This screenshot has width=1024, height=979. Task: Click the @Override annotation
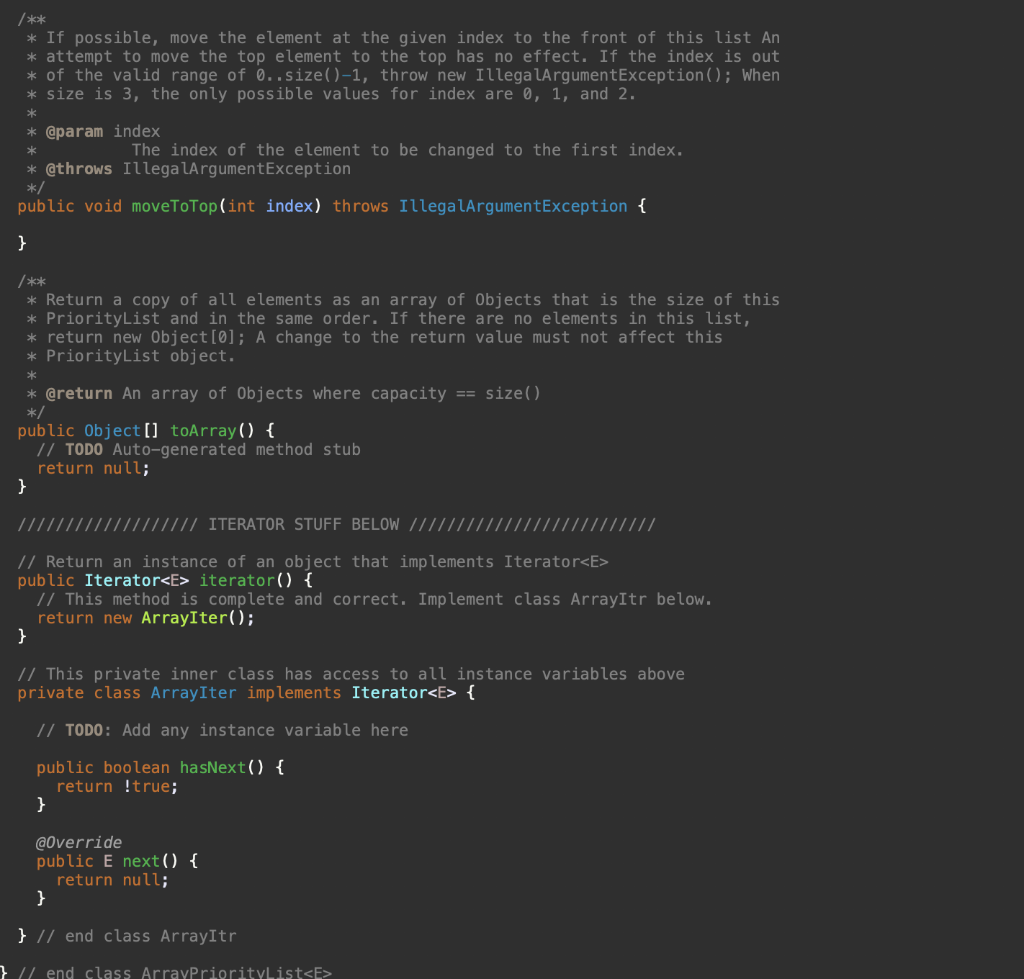pos(79,843)
